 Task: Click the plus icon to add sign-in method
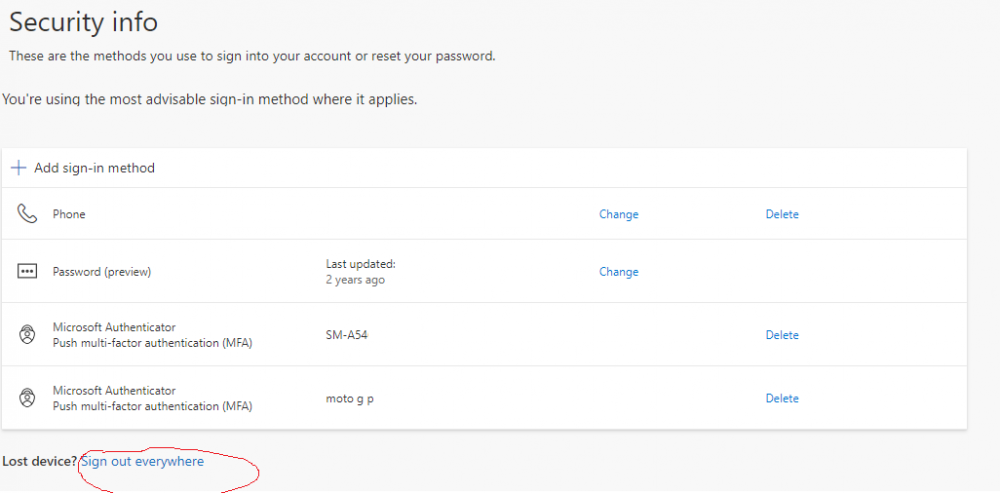[18, 168]
